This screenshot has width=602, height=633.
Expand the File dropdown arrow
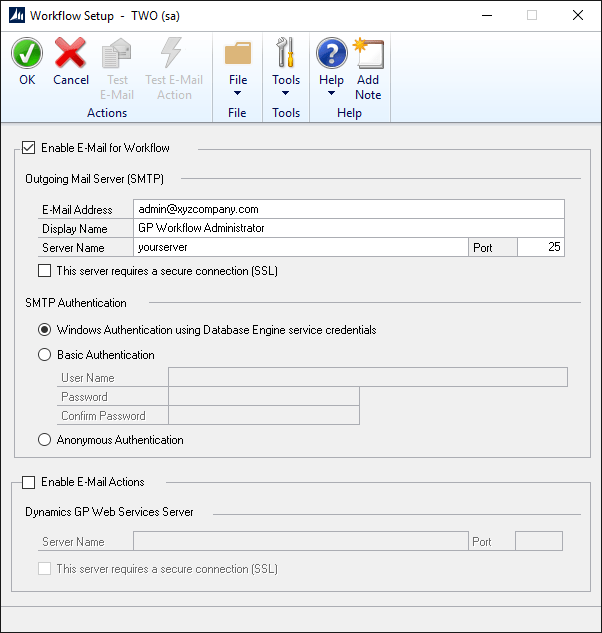tap(238, 94)
